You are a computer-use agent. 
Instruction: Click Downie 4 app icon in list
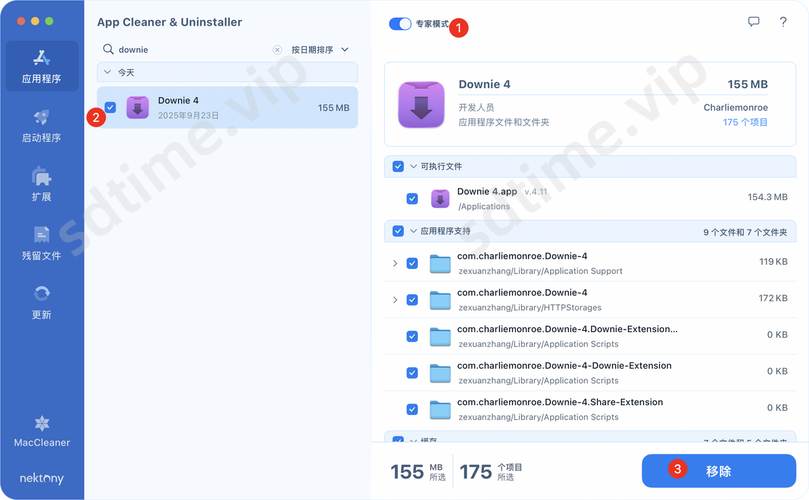pos(138,107)
